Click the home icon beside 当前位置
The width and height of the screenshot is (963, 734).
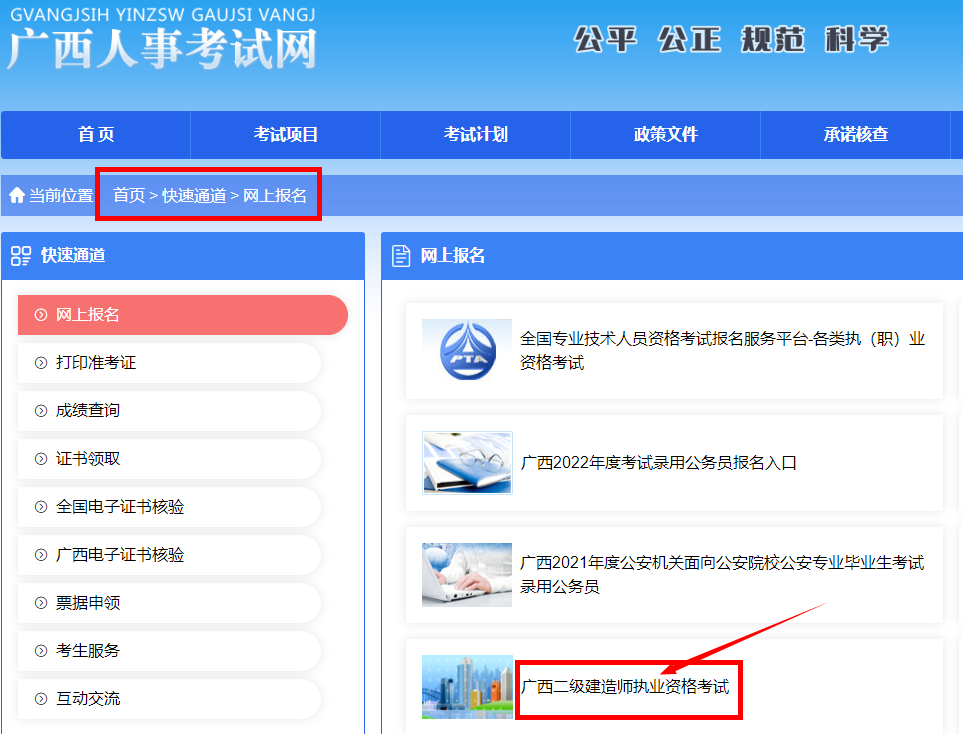click(x=16, y=195)
